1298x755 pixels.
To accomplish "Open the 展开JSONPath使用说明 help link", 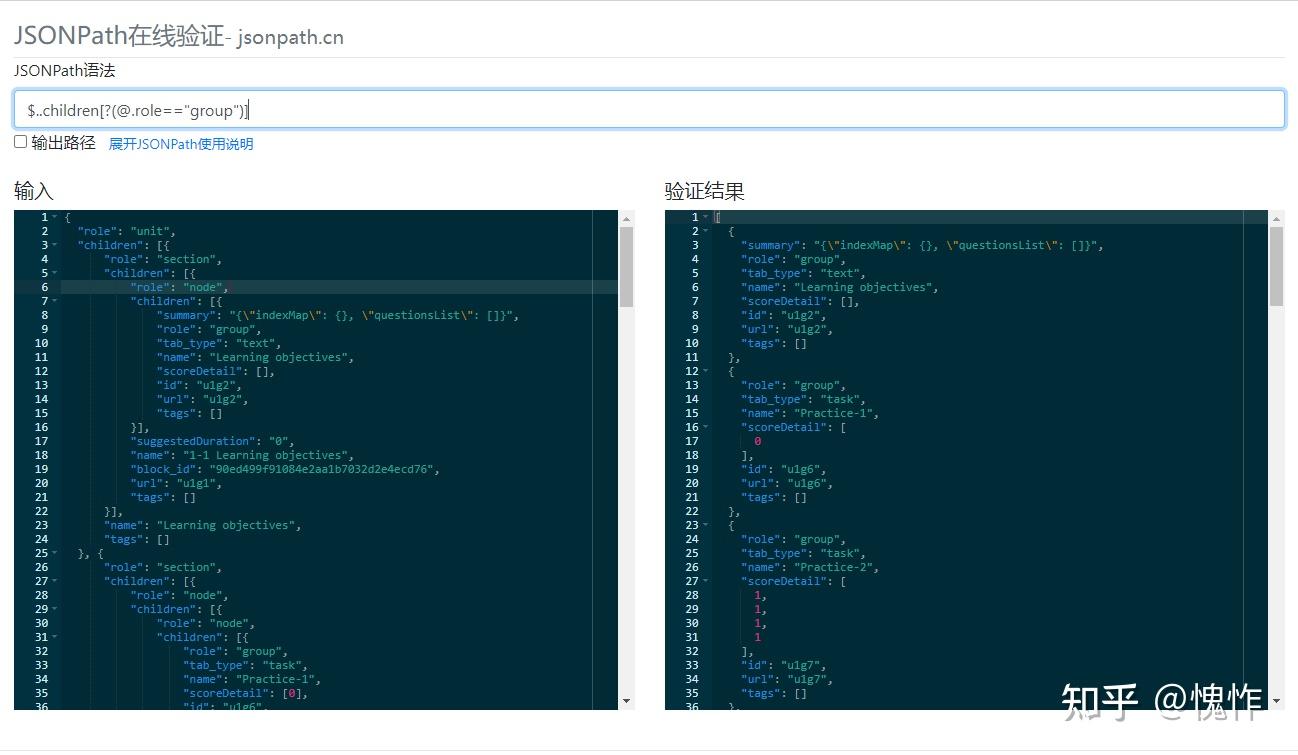I will 180,143.
